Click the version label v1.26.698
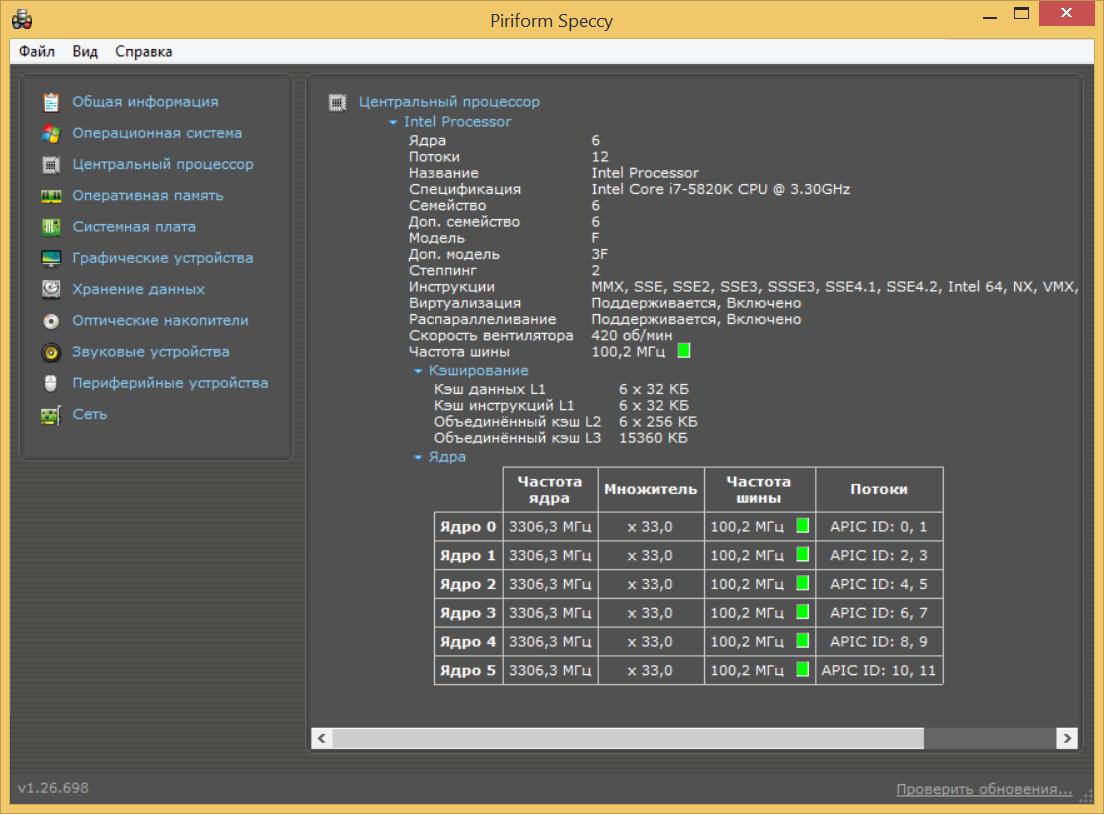Screen dimensions: 1104x814 (x=54, y=788)
